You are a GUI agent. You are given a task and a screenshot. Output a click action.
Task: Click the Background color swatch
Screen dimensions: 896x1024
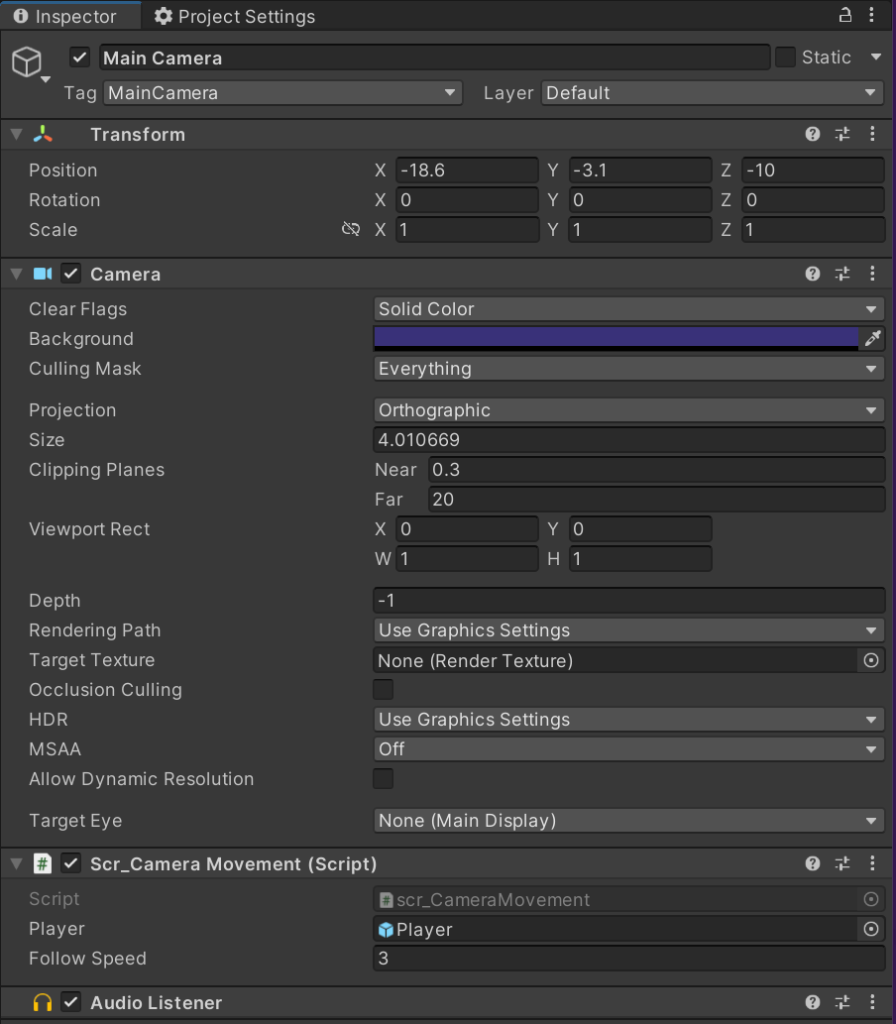(x=615, y=338)
